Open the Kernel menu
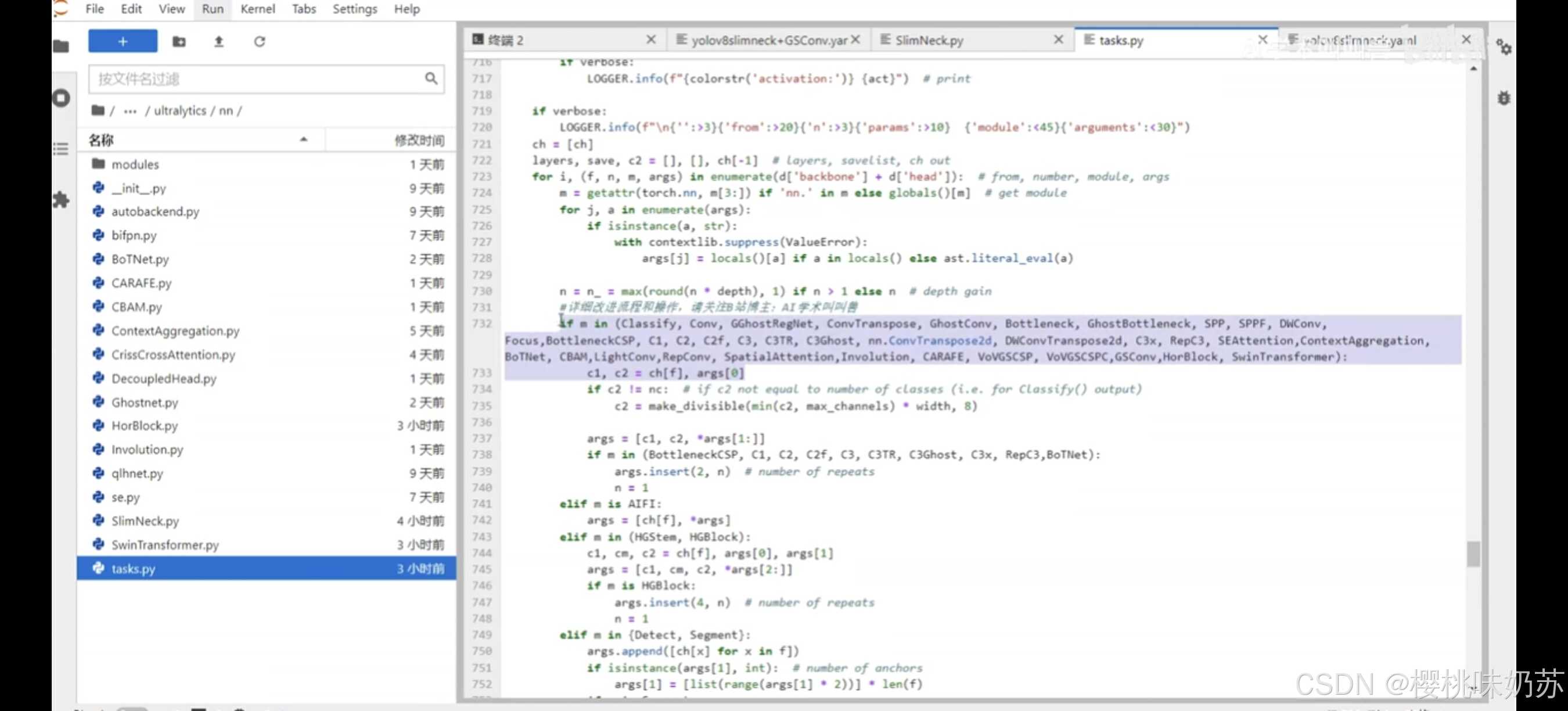The image size is (1568, 711). 257,9
